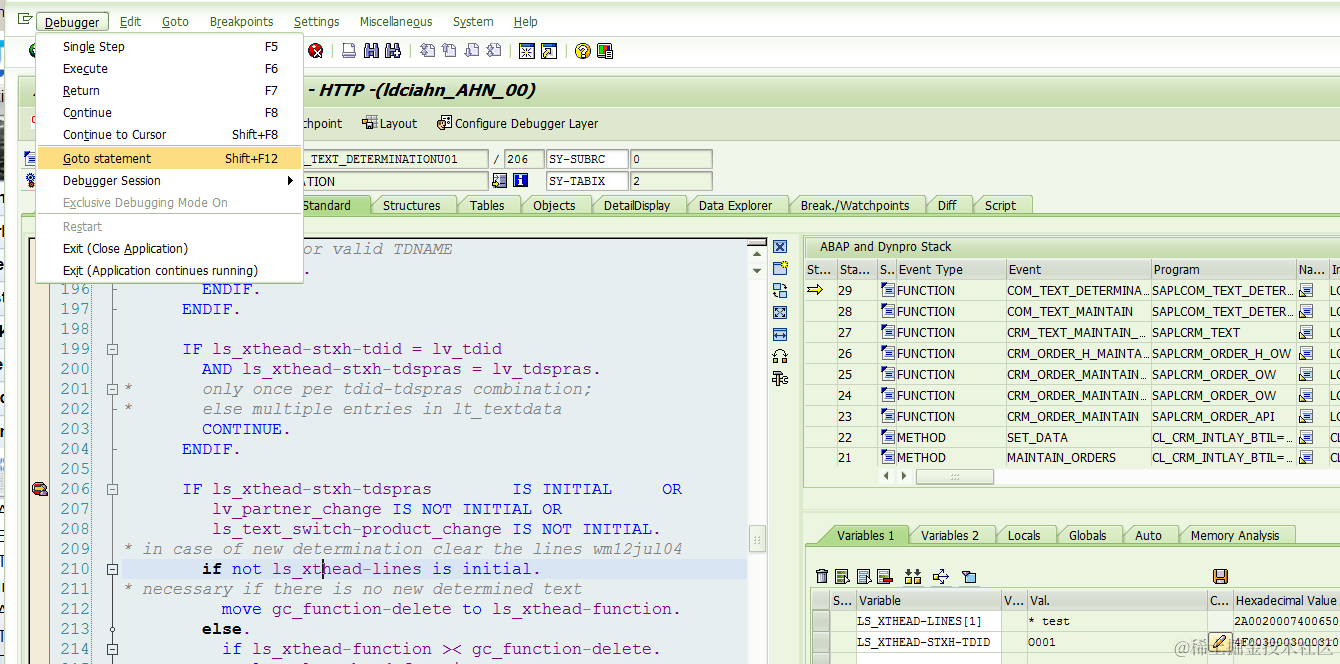Select Exit (Close Application)

[169, 248]
